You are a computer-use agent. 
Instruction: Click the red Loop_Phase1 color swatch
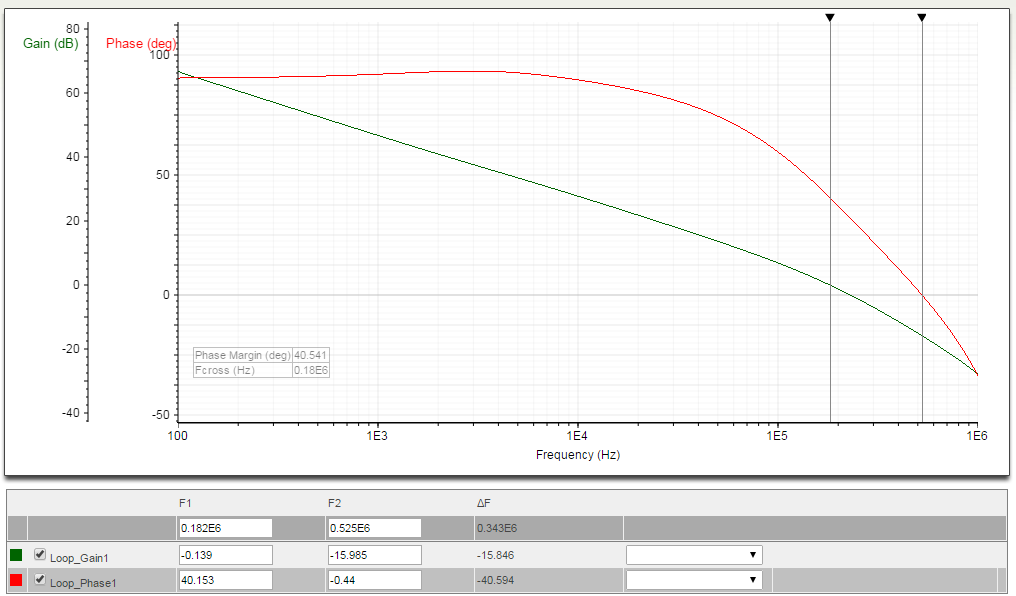coord(14,580)
